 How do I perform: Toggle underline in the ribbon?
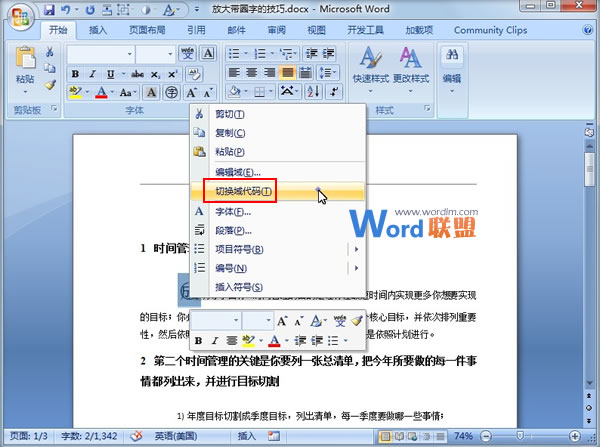pyautogui.click(x=111, y=74)
